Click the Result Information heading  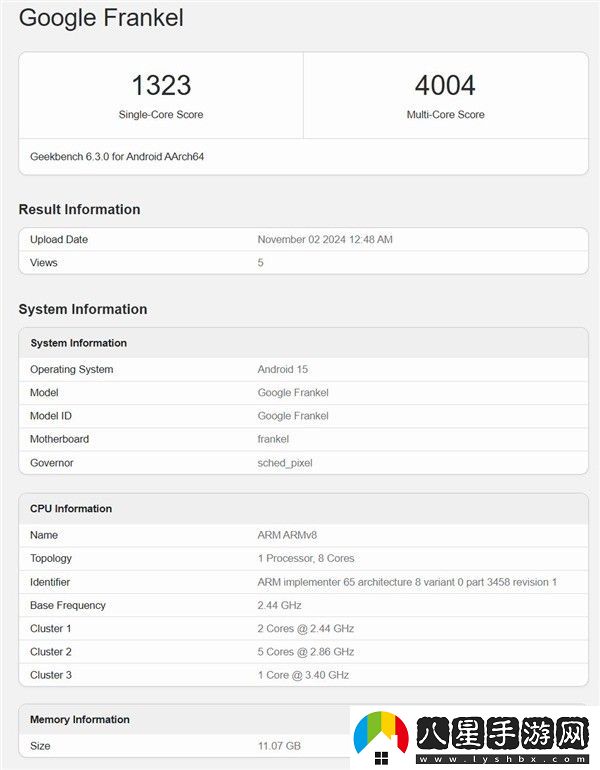pos(79,209)
